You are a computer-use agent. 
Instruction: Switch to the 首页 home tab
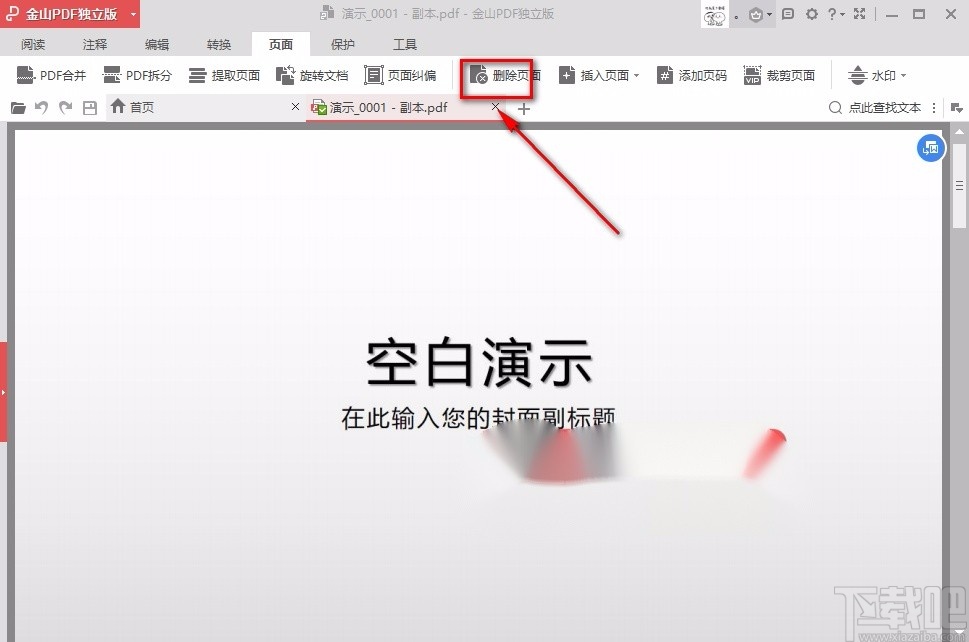point(143,107)
